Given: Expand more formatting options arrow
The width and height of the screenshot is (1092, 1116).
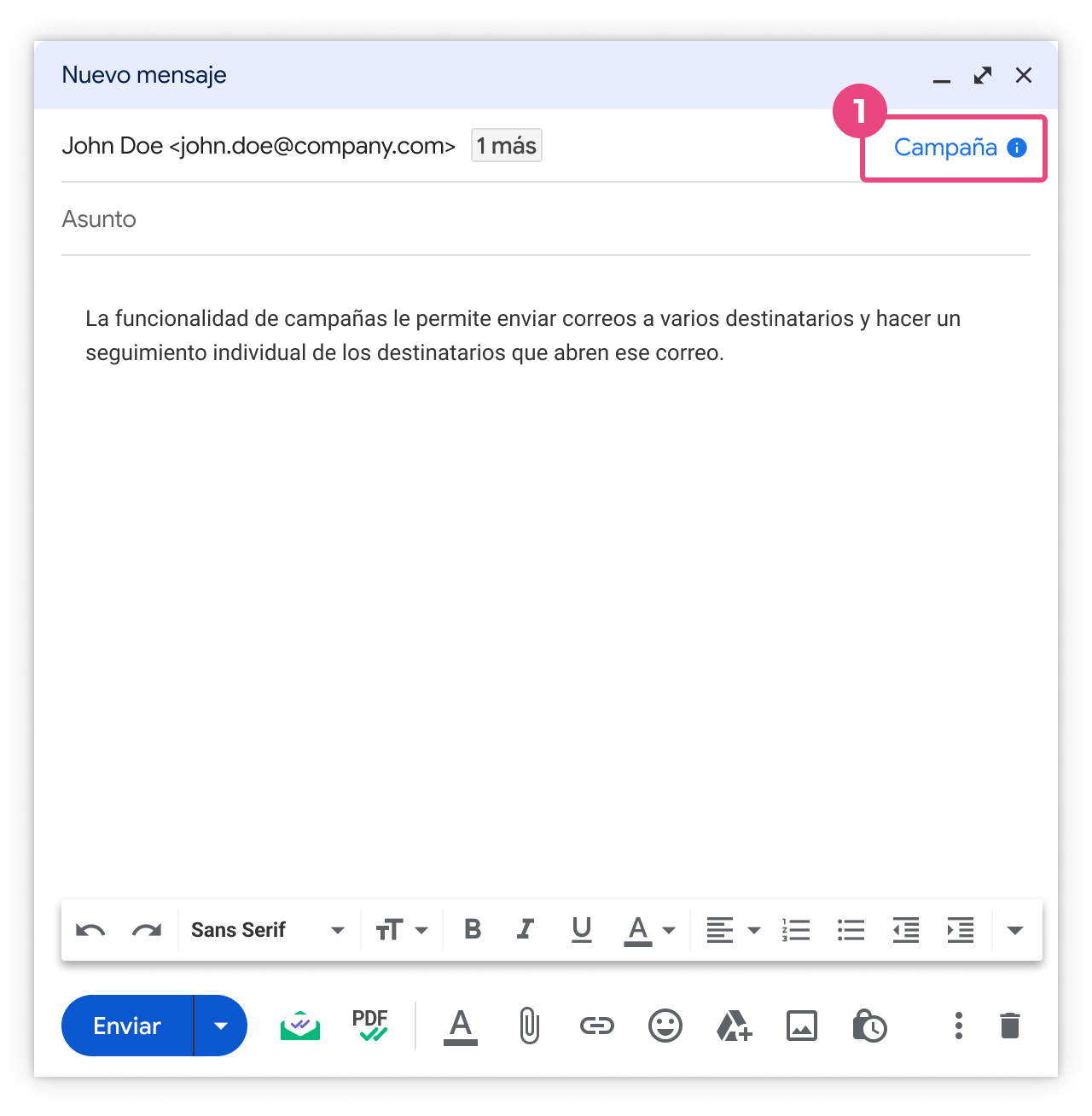Looking at the screenshot, I should (x=1014, y=930).
